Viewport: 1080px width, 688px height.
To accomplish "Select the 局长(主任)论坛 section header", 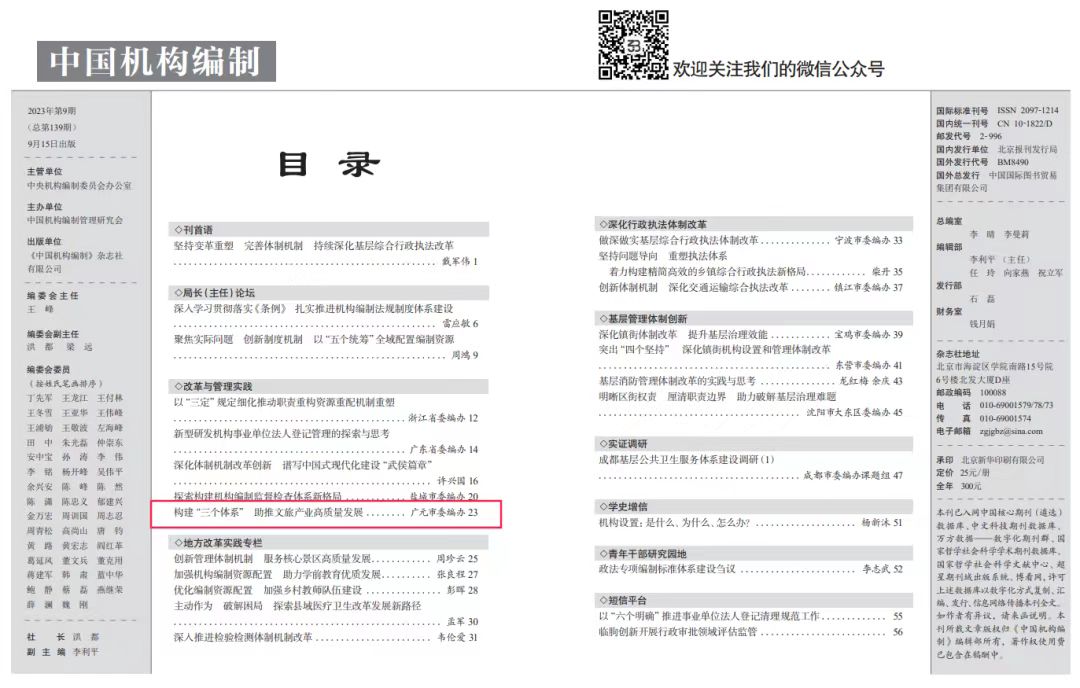I will point(214,293).
